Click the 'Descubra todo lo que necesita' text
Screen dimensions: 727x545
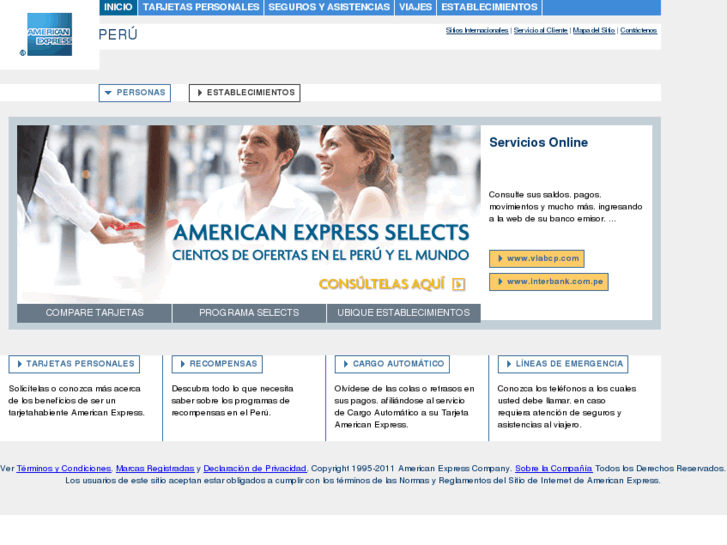click(x=232, y=401)
